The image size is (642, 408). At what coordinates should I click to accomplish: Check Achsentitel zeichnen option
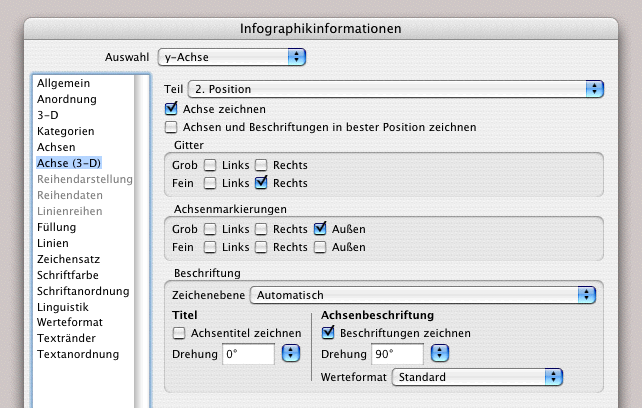[x=180, y=333]
